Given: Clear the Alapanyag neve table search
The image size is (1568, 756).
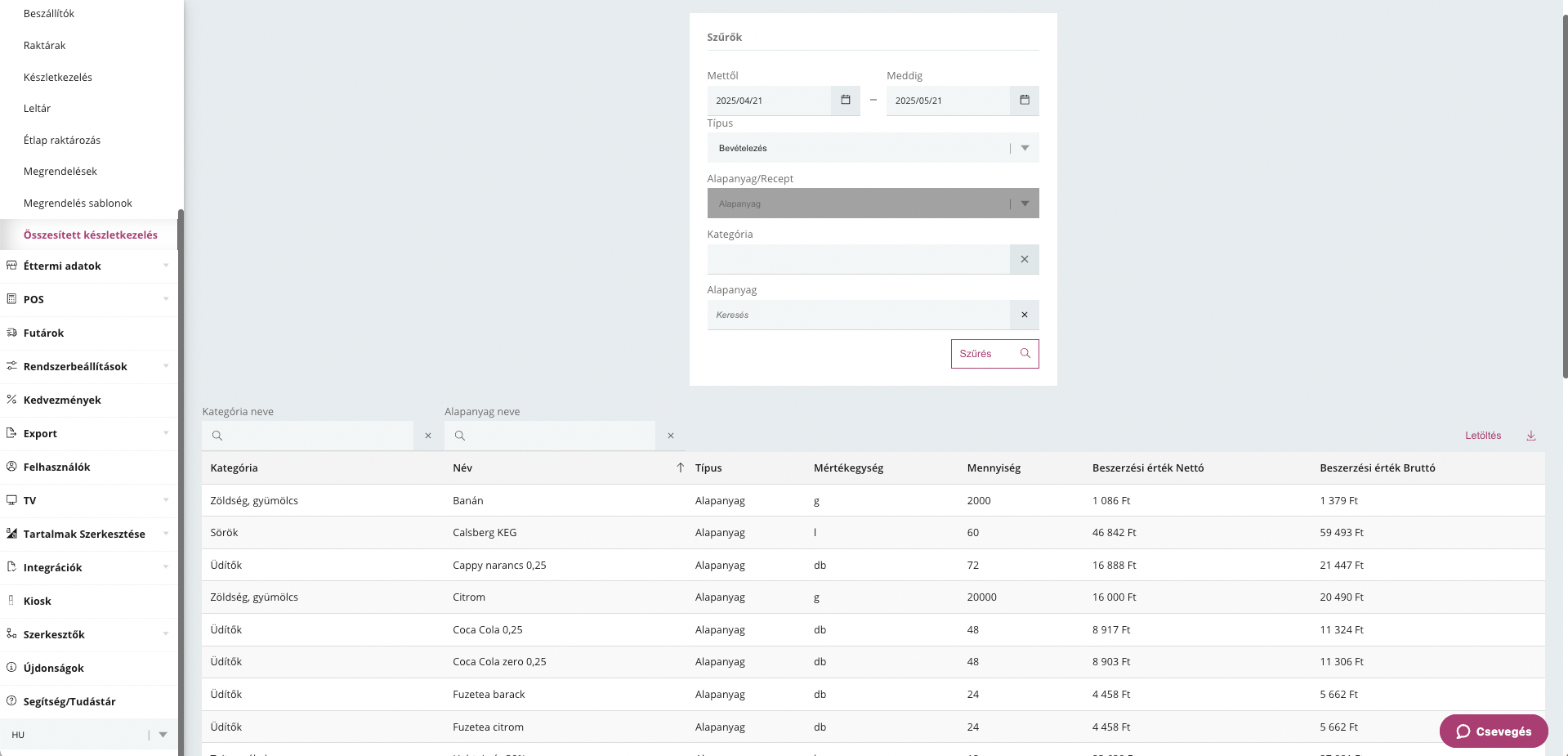Looking at the screenshot, I should [671, 436].
